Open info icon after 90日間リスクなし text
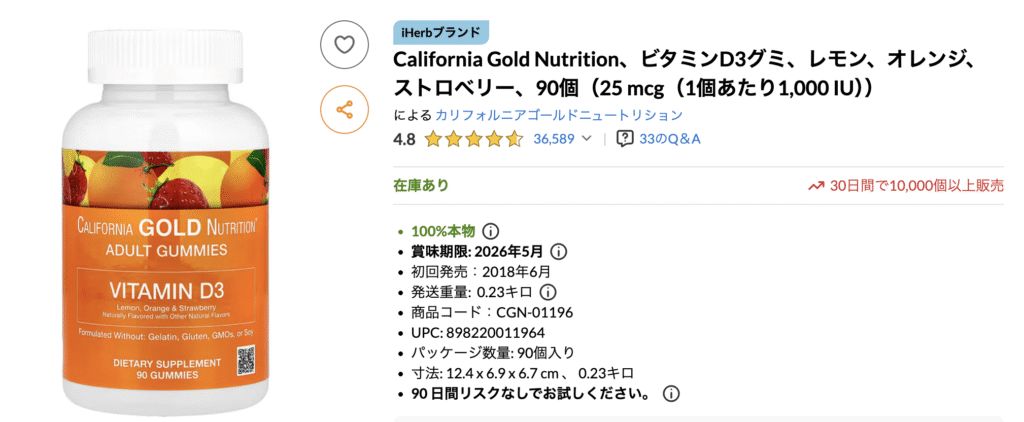 (x=671, y=393)
